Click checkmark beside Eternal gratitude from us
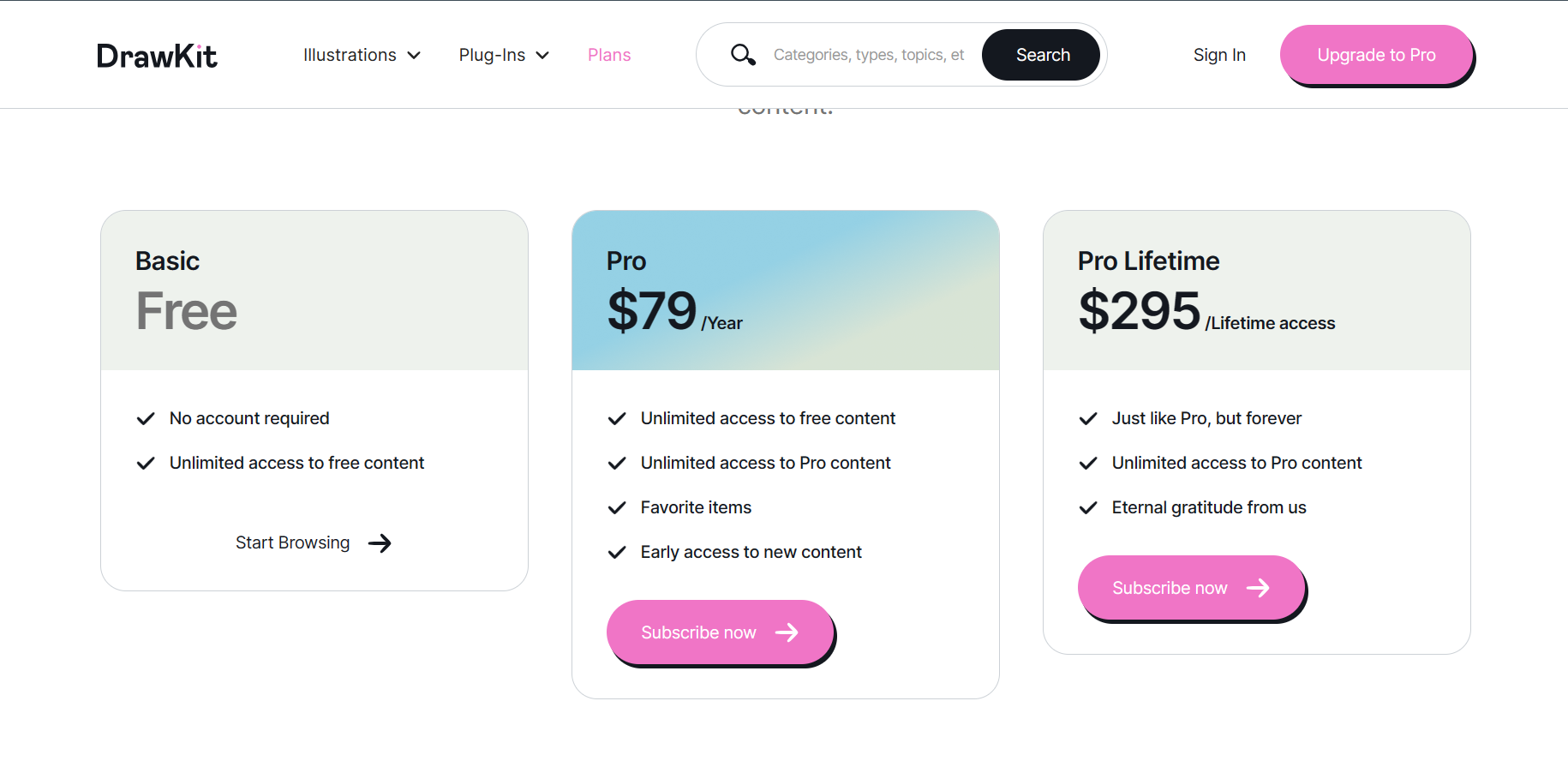 point(1088,507)
